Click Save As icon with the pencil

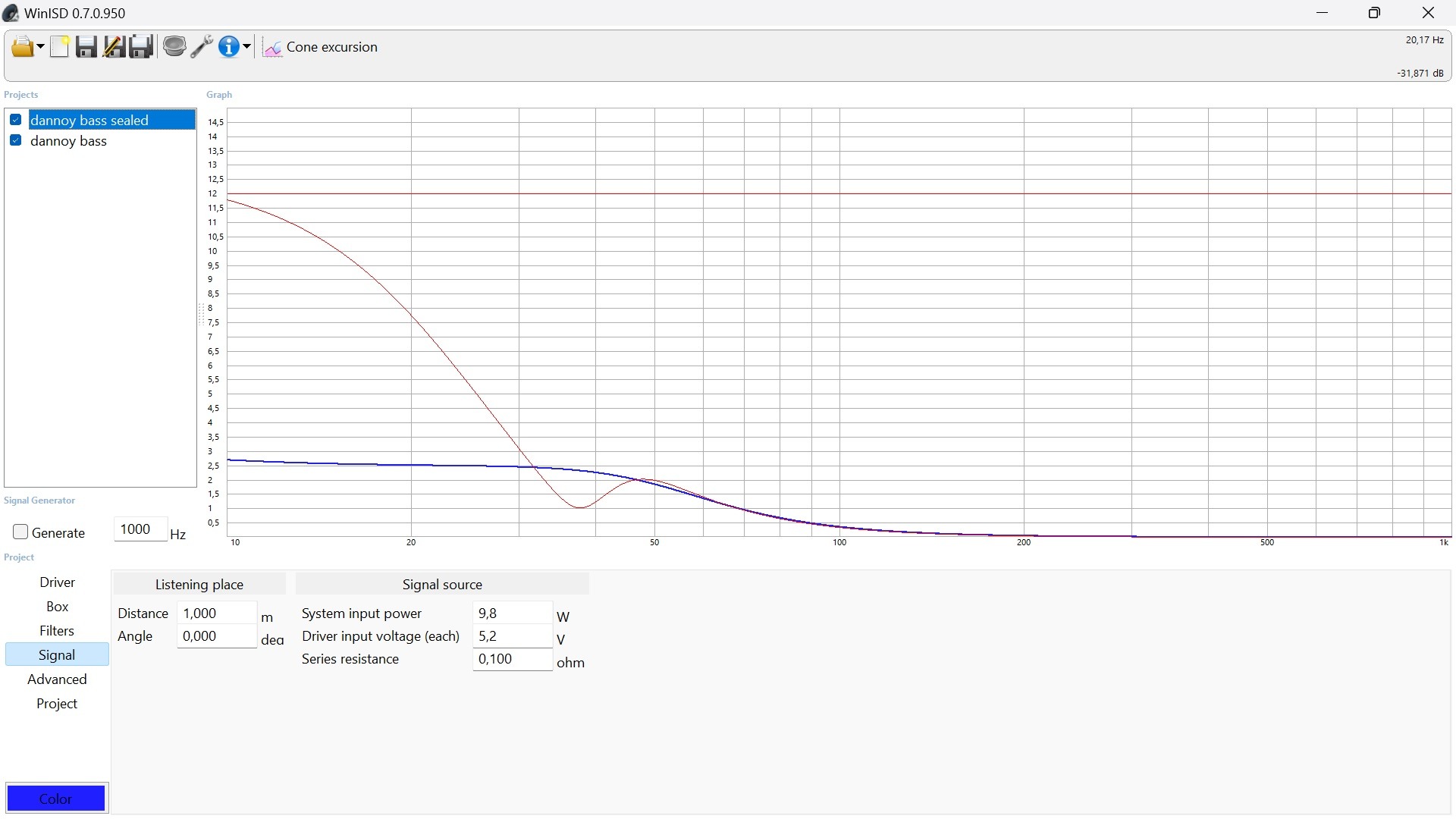coord(114,47)
